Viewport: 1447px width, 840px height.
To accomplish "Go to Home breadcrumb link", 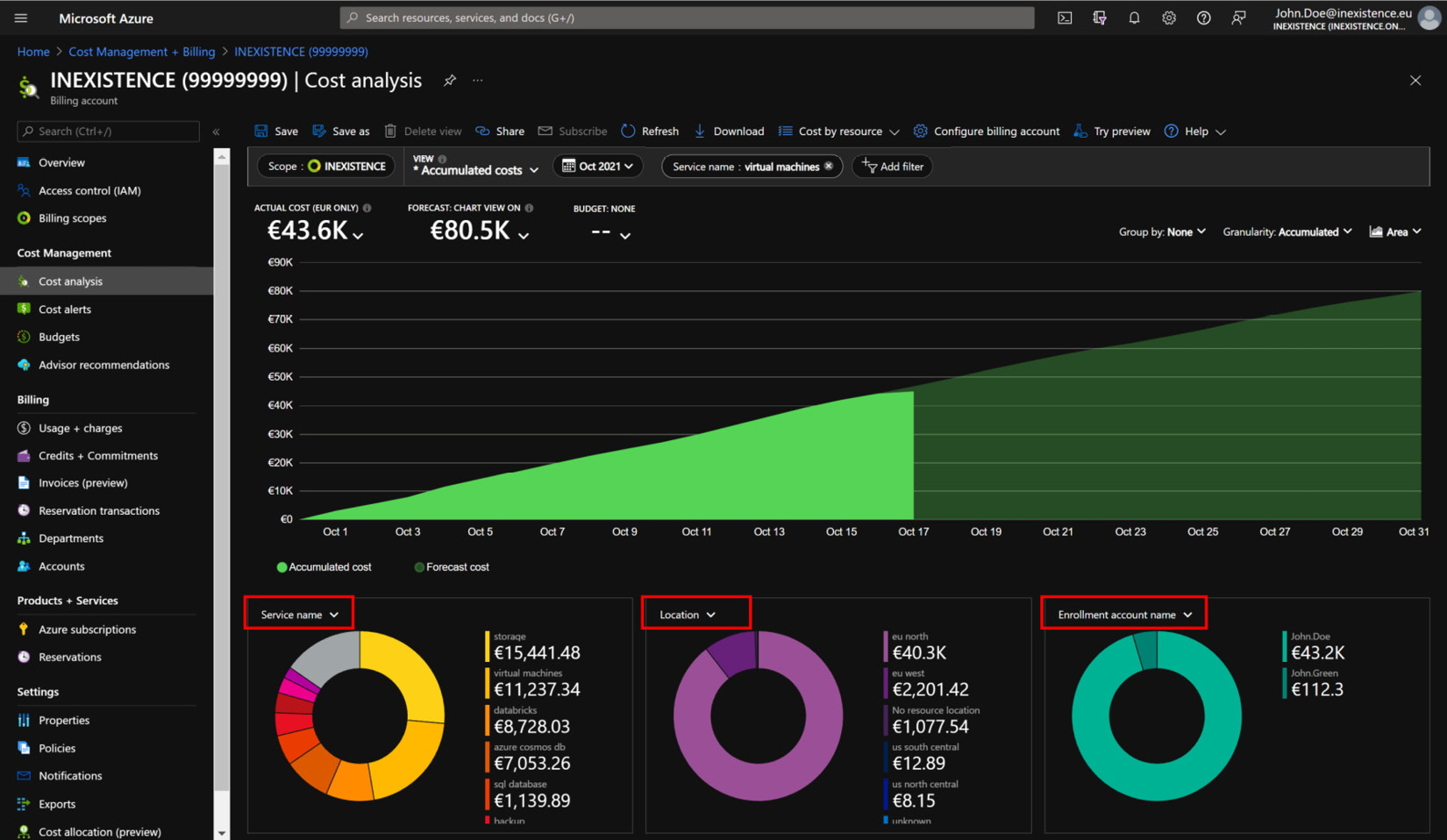I will (x=33, y=52).
